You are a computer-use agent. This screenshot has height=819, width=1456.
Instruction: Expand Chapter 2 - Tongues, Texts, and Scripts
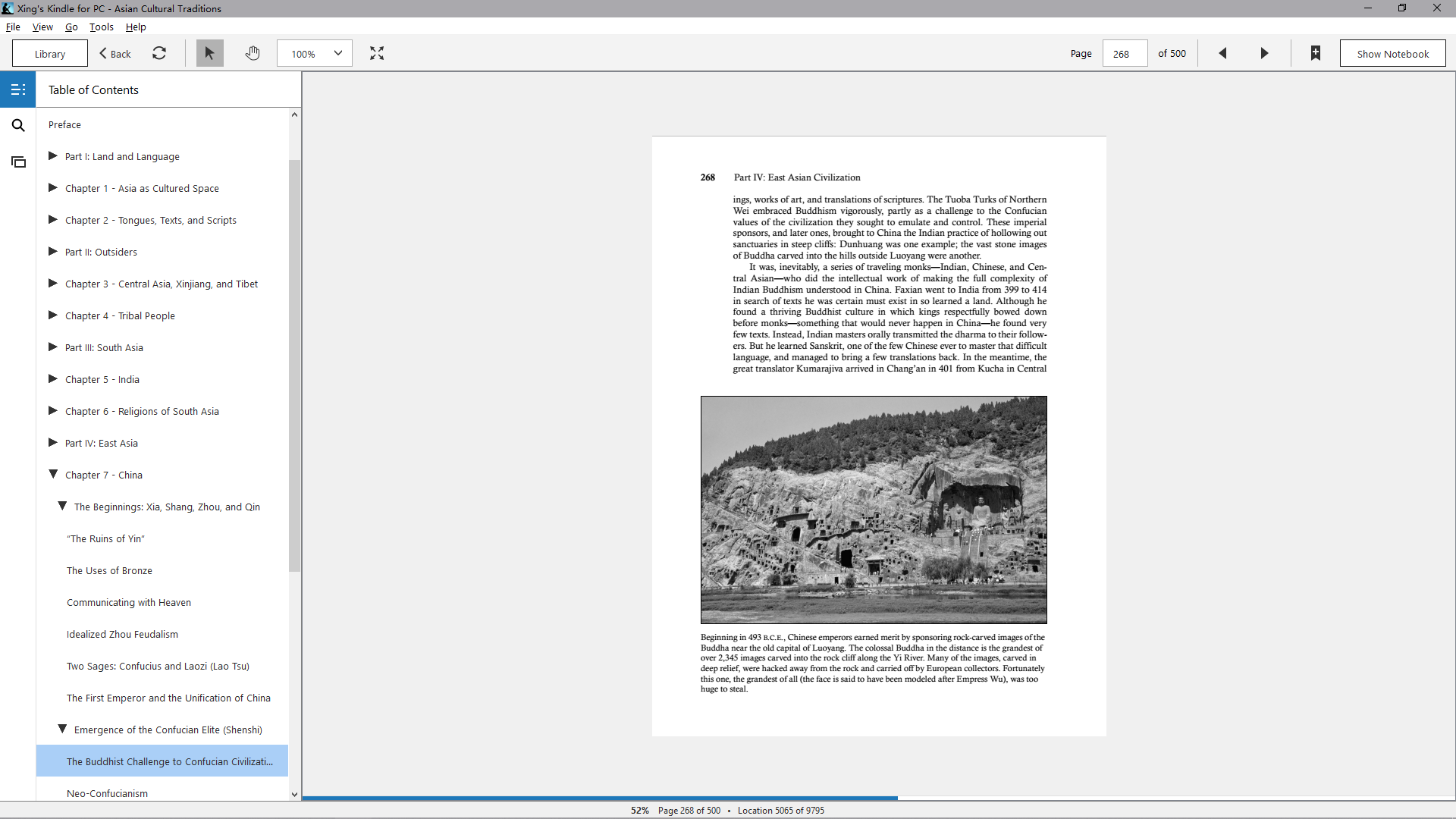coord(53,219)
